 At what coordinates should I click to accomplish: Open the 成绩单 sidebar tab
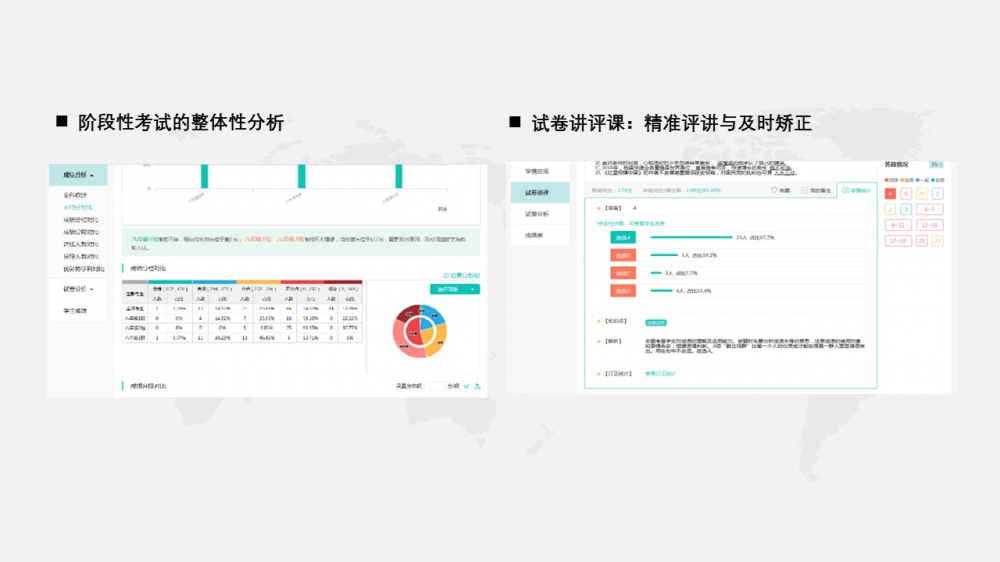pos(538,236)
